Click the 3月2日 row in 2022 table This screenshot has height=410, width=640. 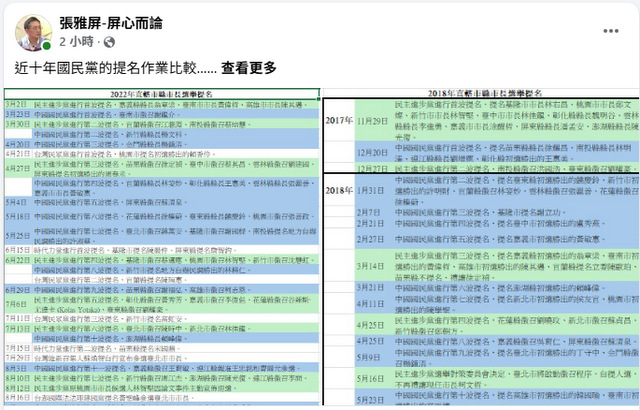pos(17,104)
